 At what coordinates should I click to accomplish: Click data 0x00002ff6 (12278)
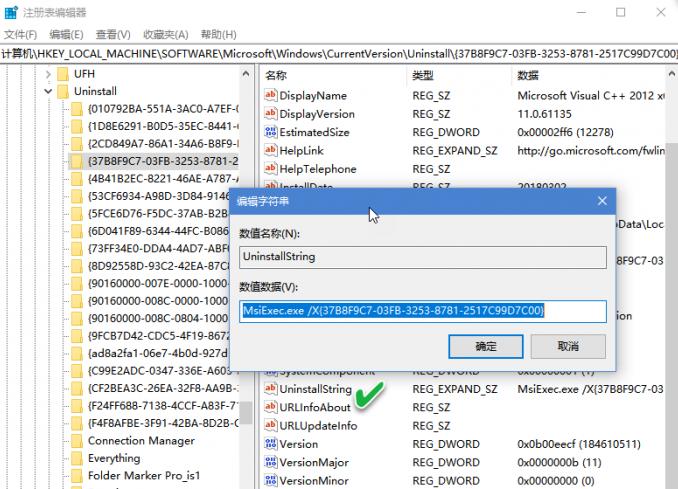[x=566, y=132]
